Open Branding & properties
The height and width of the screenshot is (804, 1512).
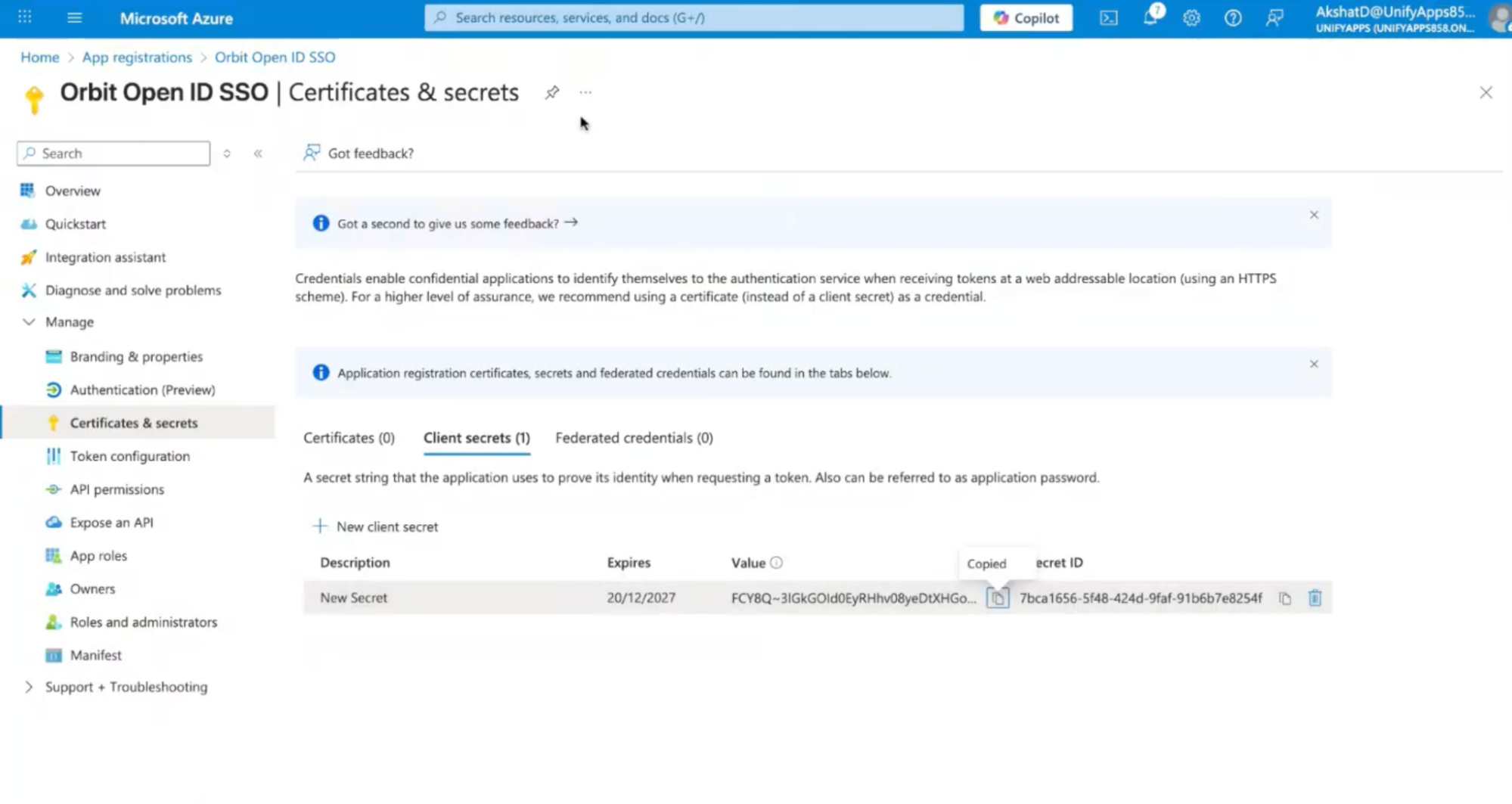(136, 356)
